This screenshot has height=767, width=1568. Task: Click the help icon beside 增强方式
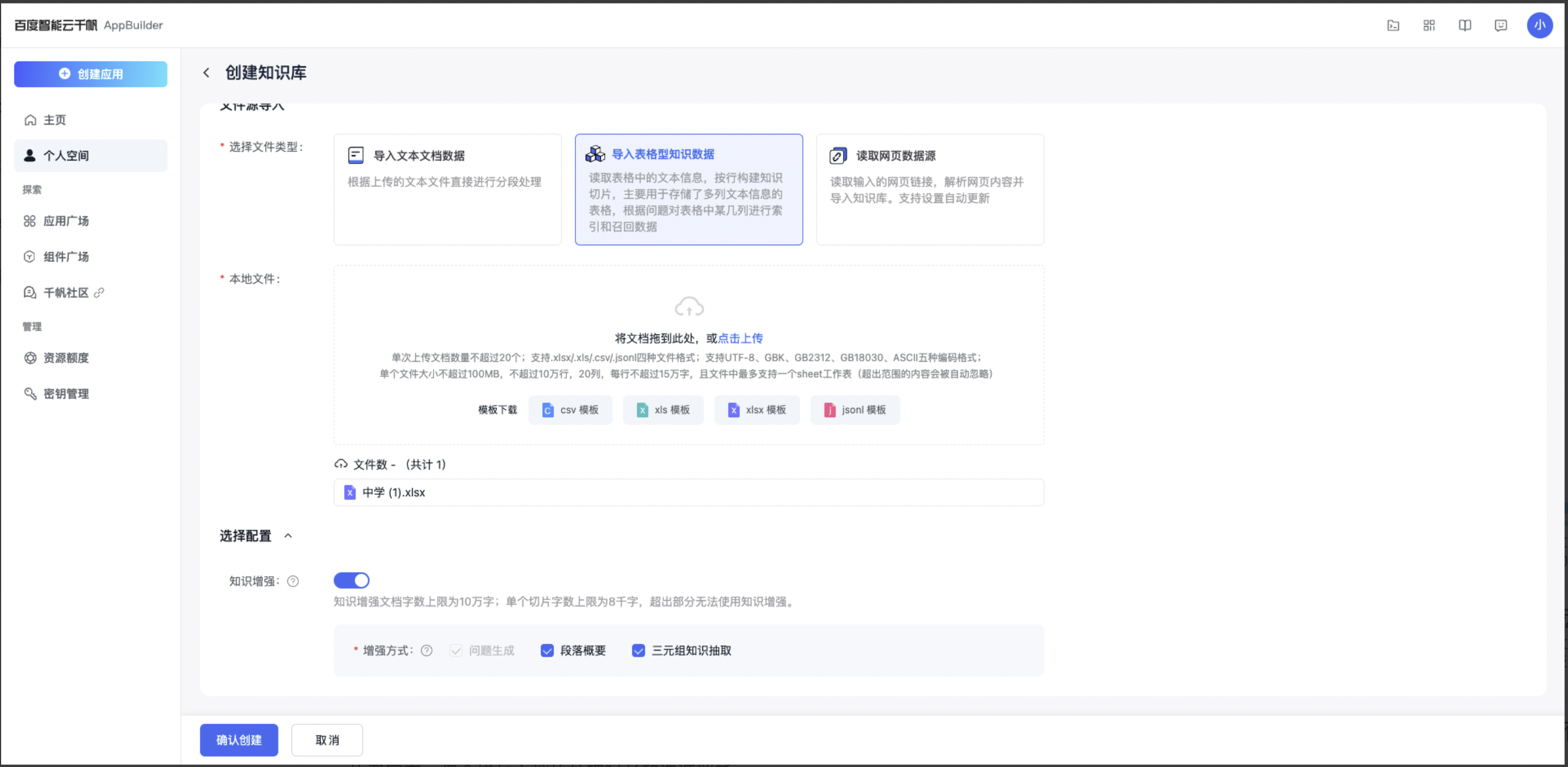coord(427,651)
